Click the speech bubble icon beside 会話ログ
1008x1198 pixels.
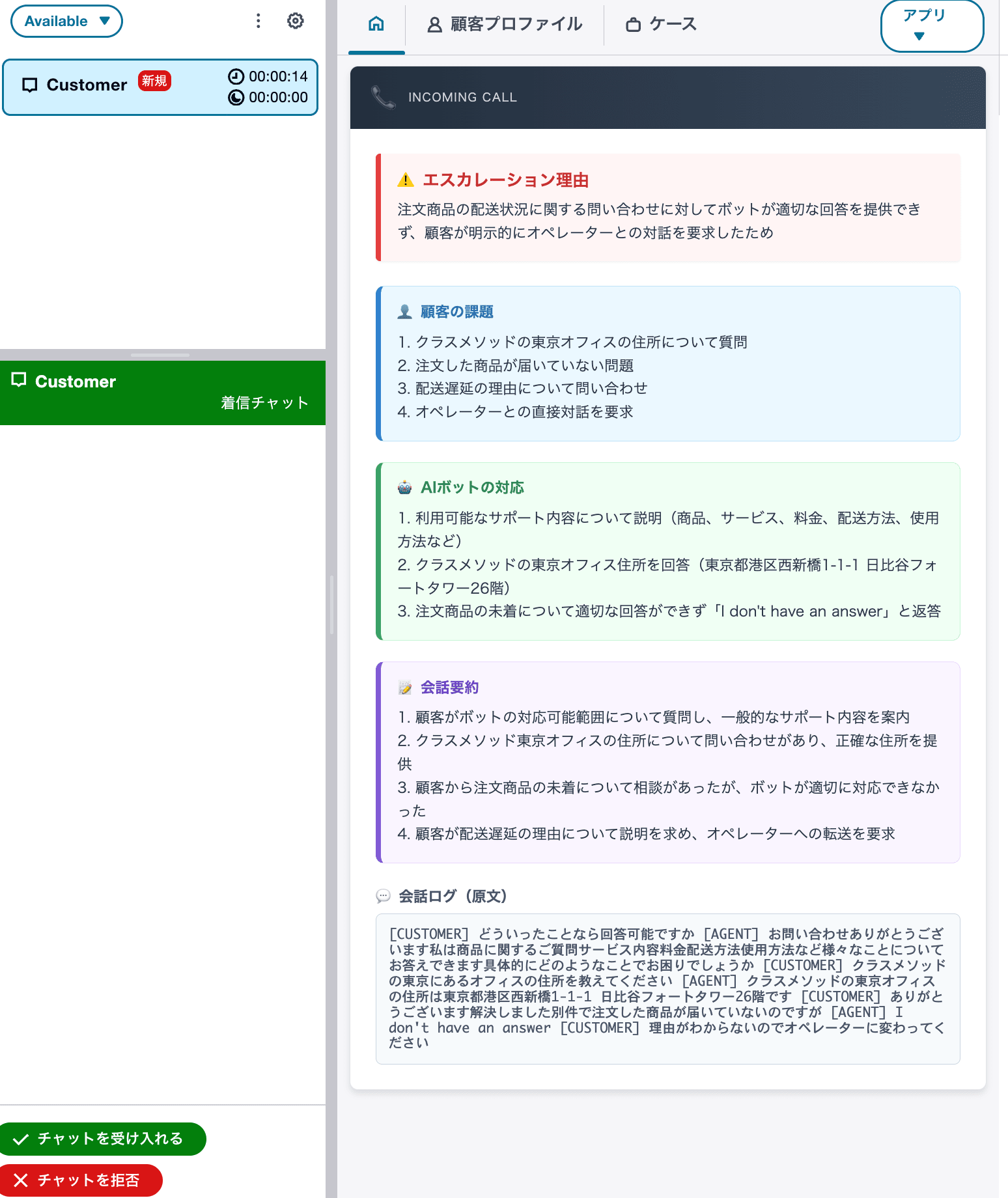[x=384, y=897]
